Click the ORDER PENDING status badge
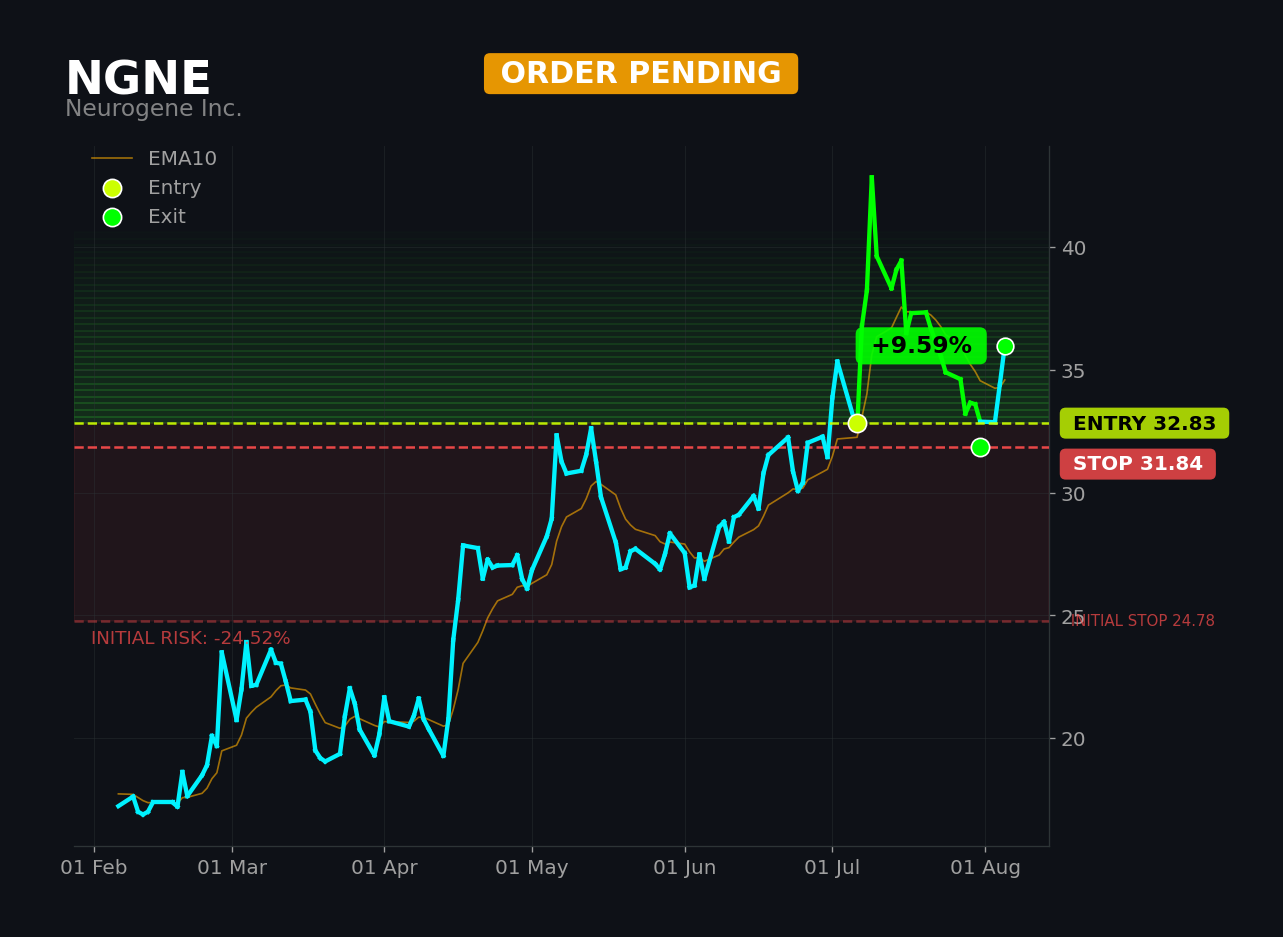1283x937 pixels. click(x=641, y=74)
